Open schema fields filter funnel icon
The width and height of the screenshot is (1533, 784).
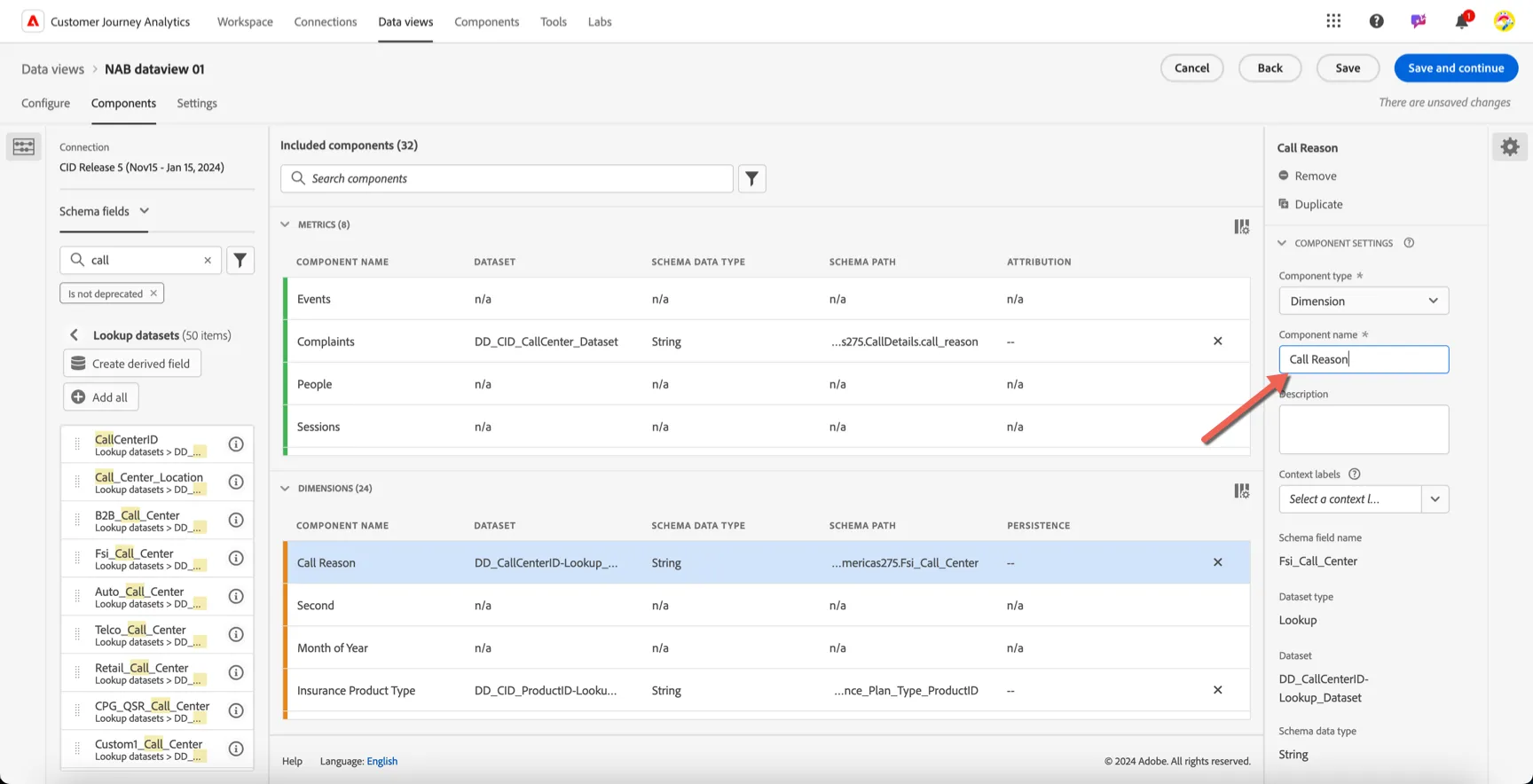point(240,260)
